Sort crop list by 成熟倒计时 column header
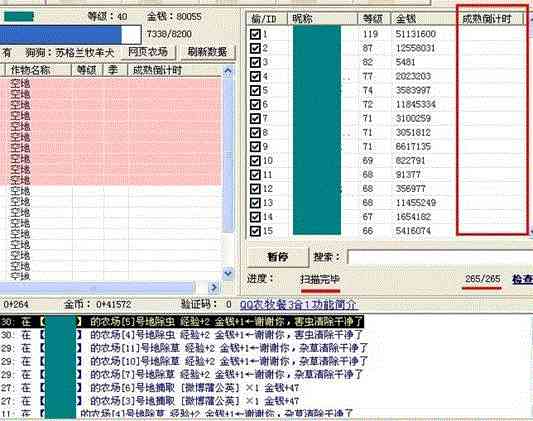Screen dimensions: 533x421 pyautogui.click(x=174, y=70)
